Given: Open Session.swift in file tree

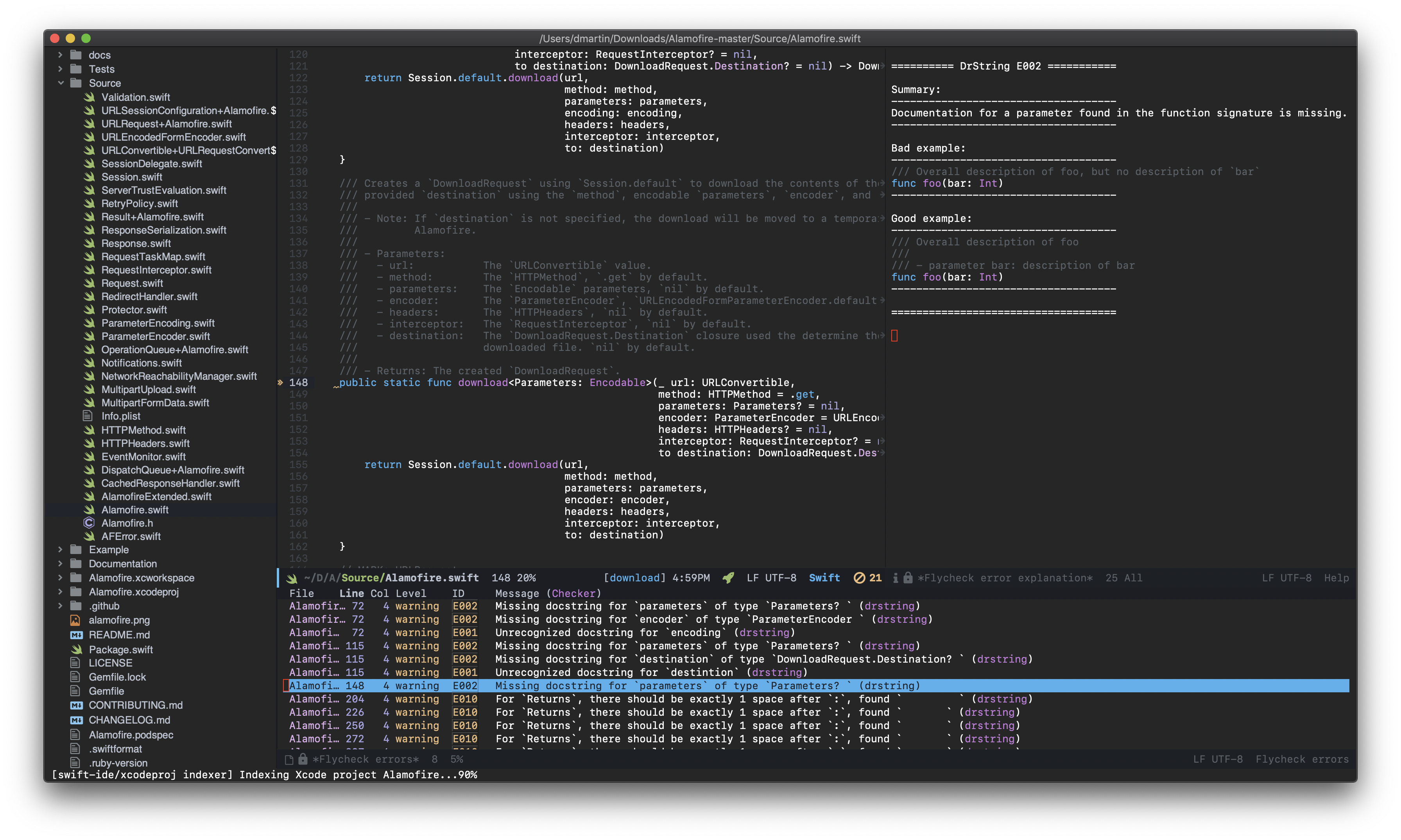Looking at the screenshot, I should tap(131, 177).
